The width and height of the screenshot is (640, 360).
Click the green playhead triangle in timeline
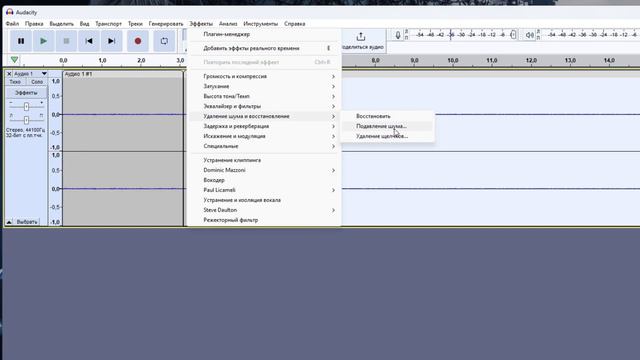click(x=15, y=60)
